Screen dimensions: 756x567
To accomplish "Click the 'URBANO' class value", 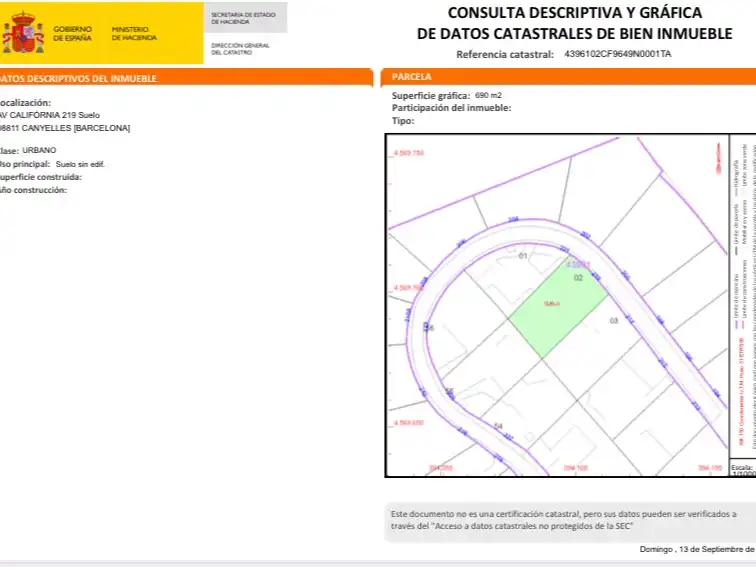I will click(x=39, y=150).
